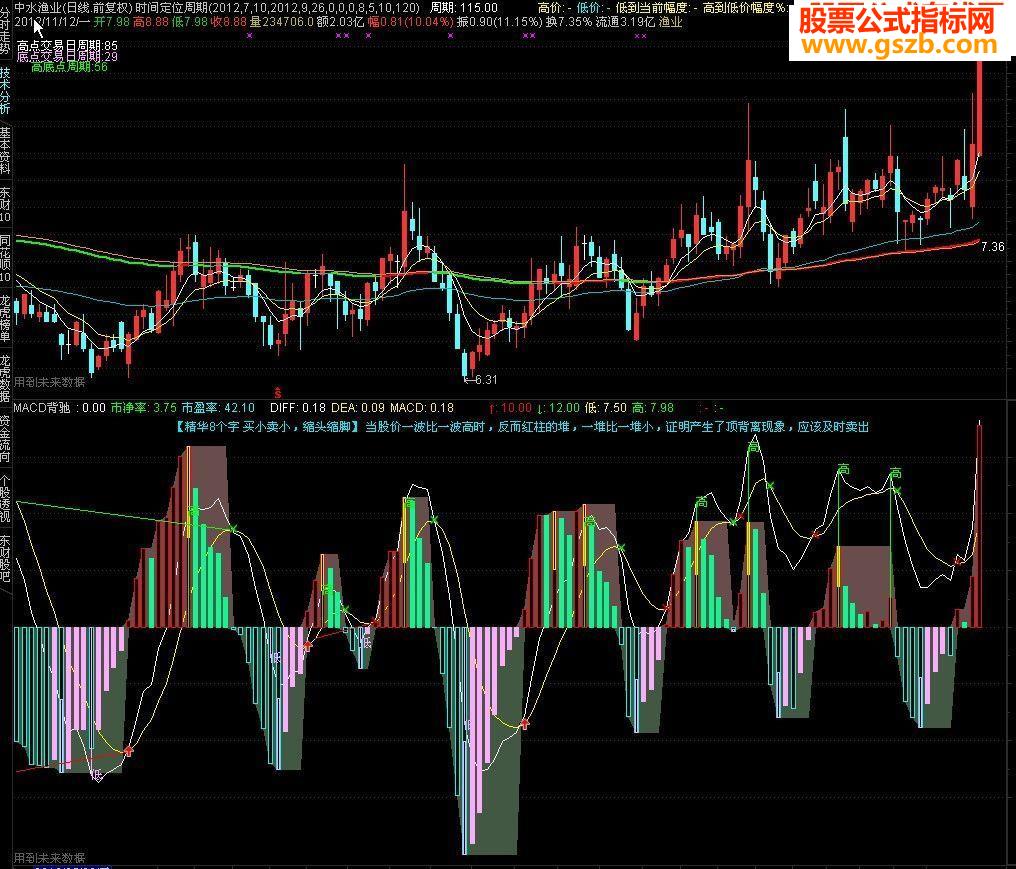Open the 分时走势 sidebar tab
1016x869 pixels.
coord(5,32)
